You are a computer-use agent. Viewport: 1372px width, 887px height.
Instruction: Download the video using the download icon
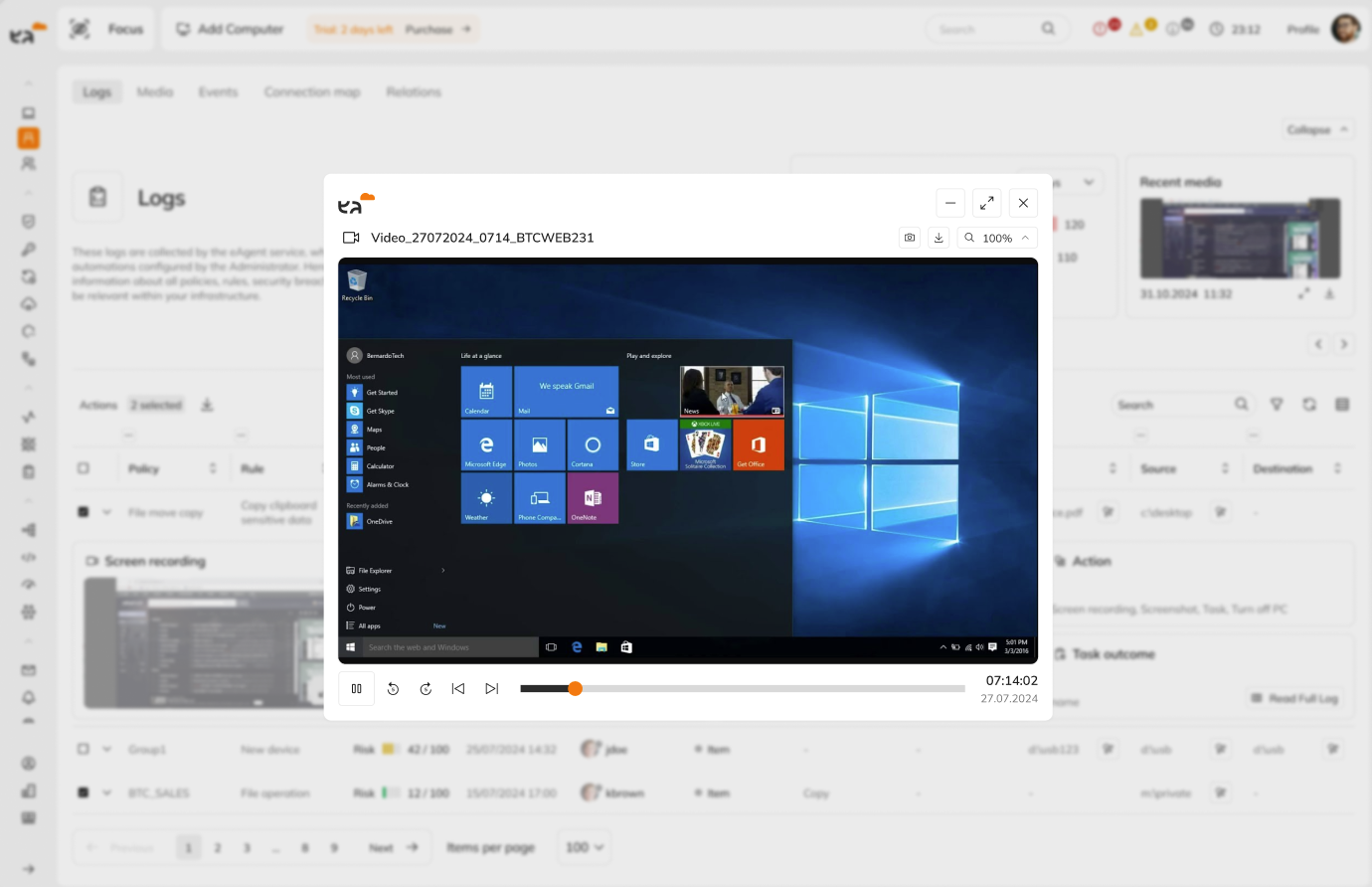tap(939, 238)
